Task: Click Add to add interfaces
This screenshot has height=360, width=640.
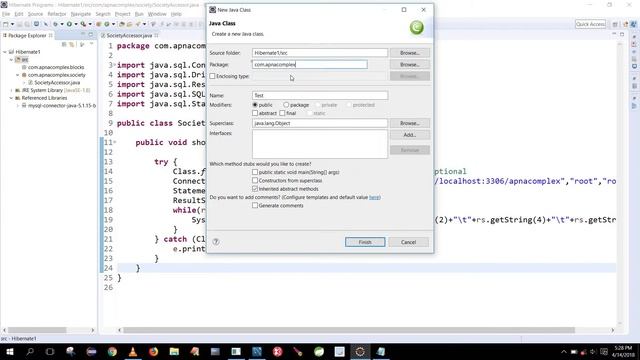Action: point(409,135)
